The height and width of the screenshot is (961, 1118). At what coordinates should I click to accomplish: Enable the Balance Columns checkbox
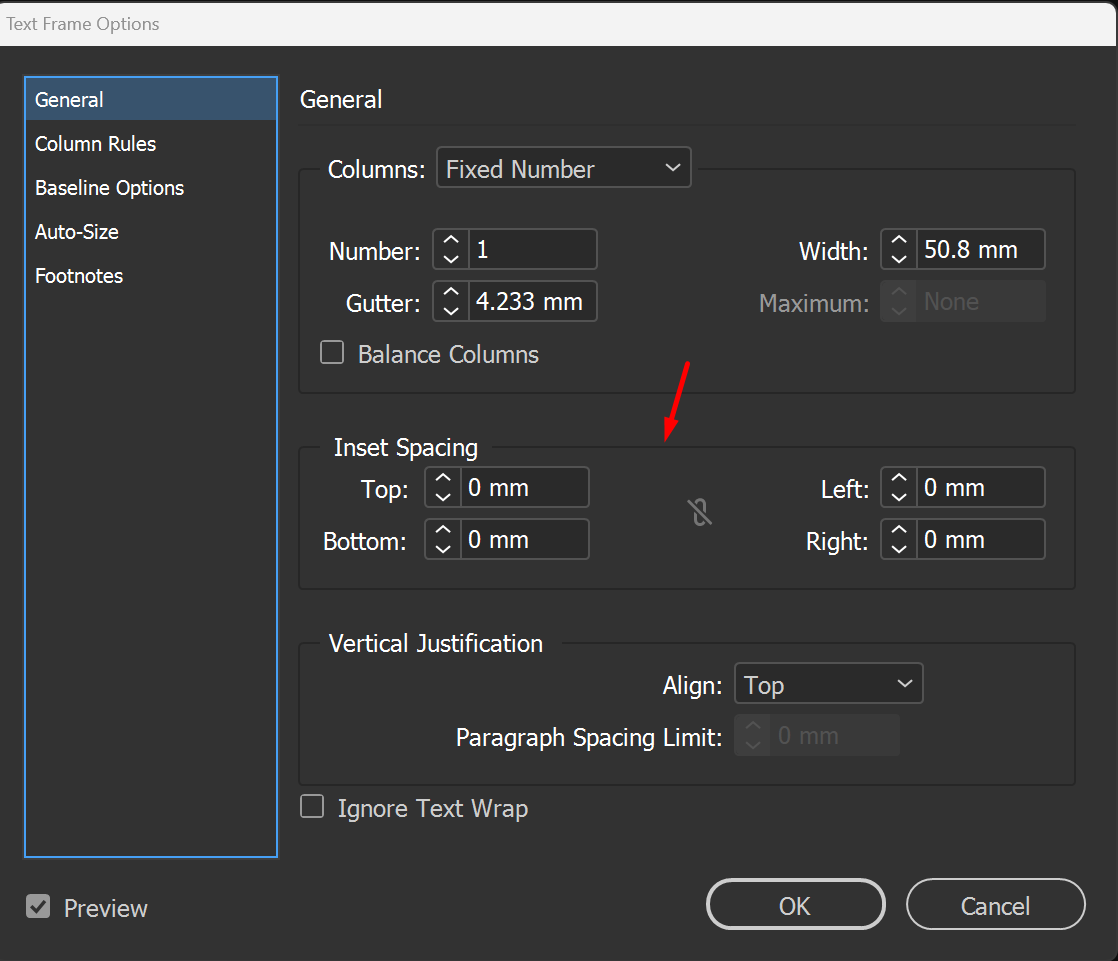pyautogui.click(x=332, y=353)
